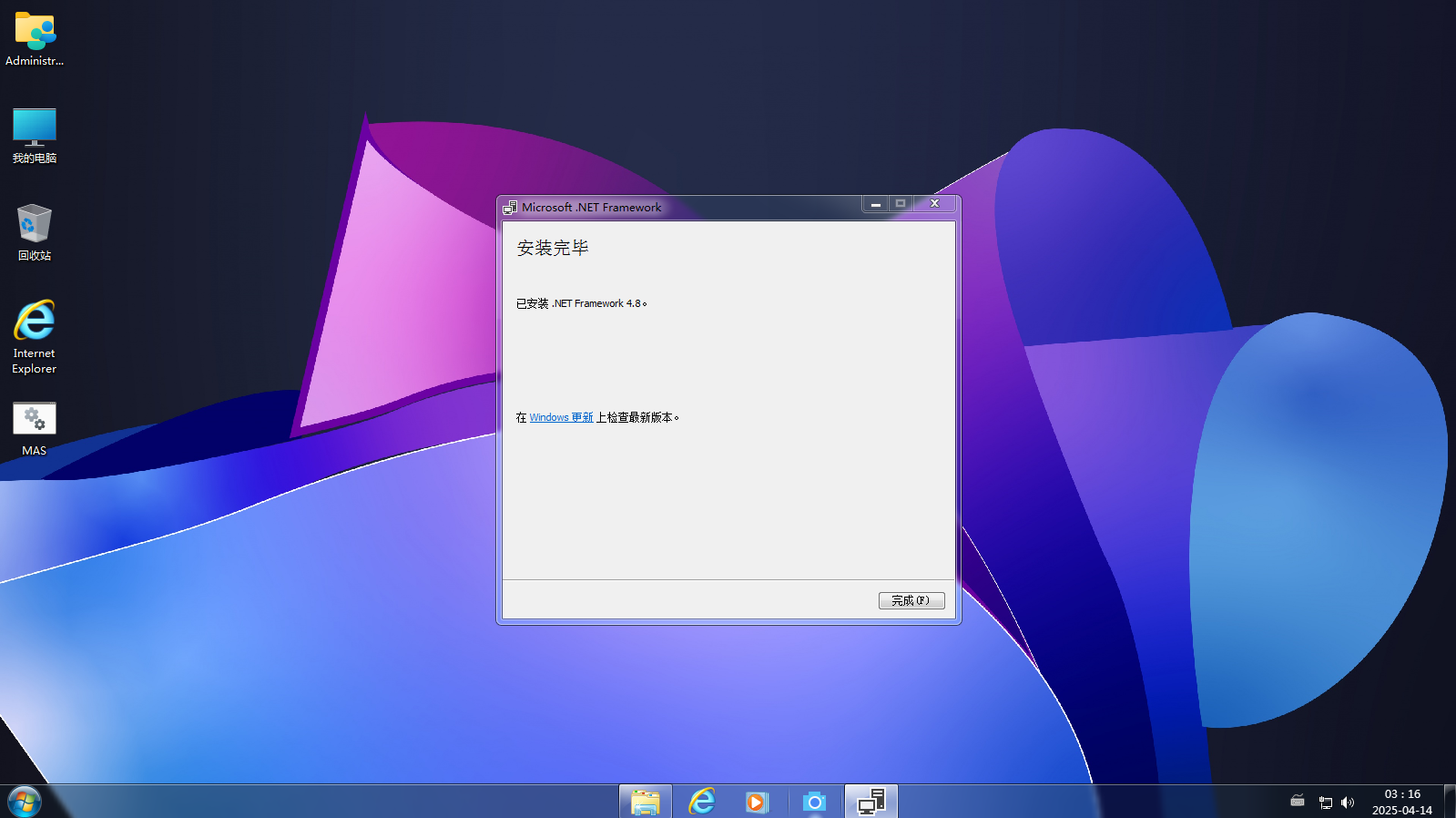This screenshot has width=1456, height=818.
Task: Open the camera taskbar icon
Action: pyautogui.click(x=815, y=802)
